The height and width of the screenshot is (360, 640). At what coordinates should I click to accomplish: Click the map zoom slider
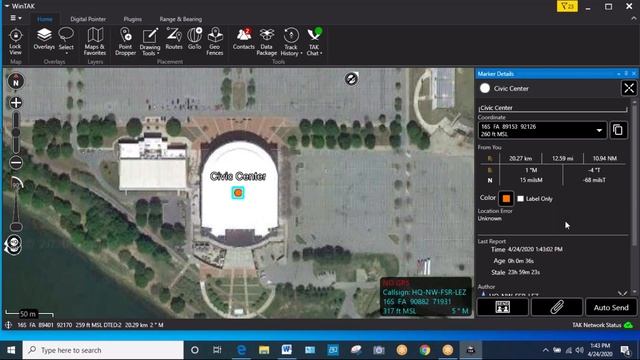(16, 133)
